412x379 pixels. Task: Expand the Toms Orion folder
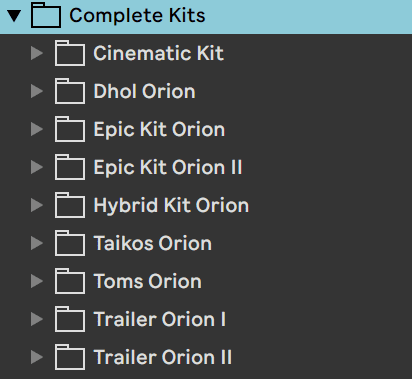pyautogui.click(x=37, y=281)
